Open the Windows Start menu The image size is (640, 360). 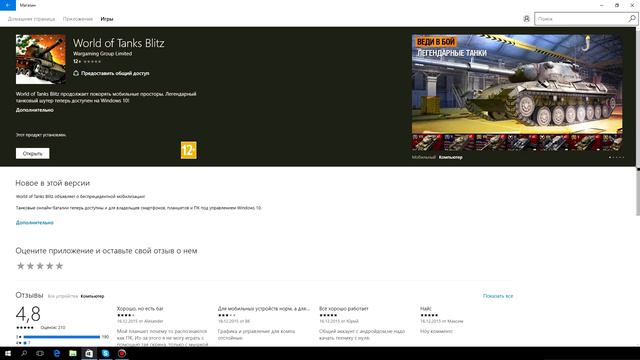click(8, 353)
